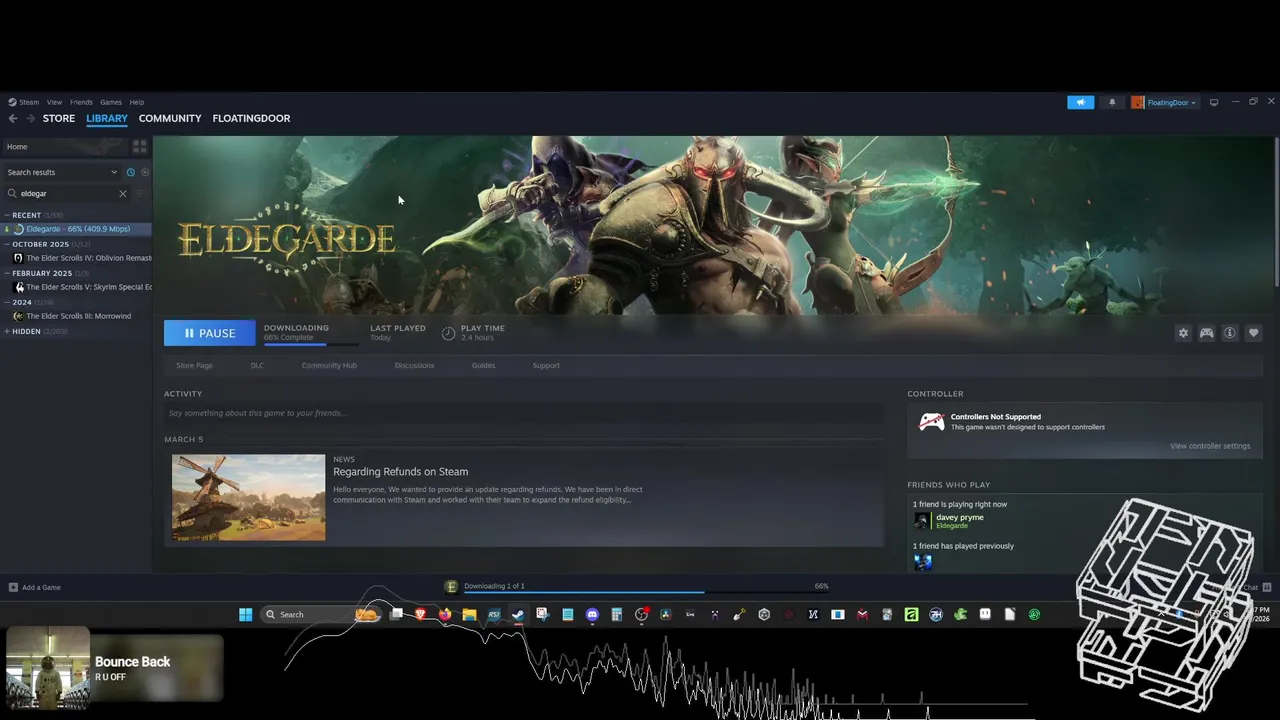Go to the STORE tab
This screenshot has height=720, width=1280.
coord(59,118)
